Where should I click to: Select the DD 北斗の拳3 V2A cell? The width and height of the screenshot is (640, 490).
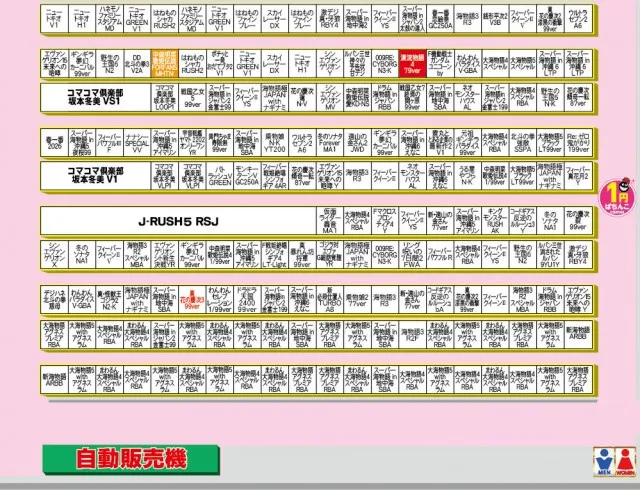pyautogui.click(x=137, y=64)
